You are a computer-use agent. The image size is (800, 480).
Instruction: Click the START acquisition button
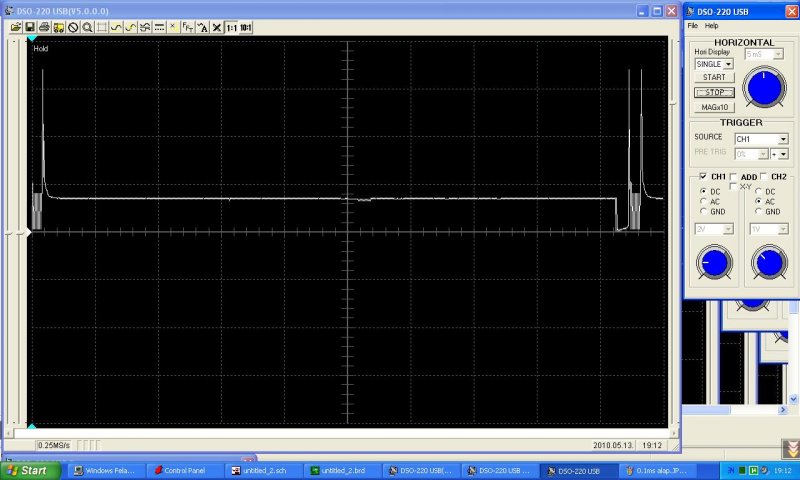pos(714,77)
